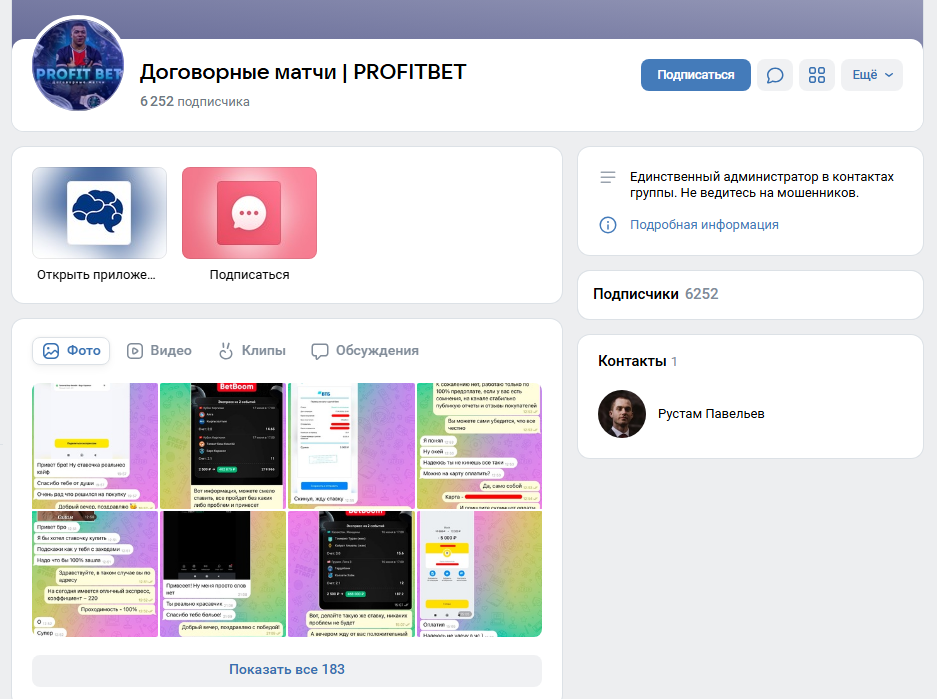Click the Фото picture icon
The width and height of the screenshot is (937, 699).
coord(51,351)
